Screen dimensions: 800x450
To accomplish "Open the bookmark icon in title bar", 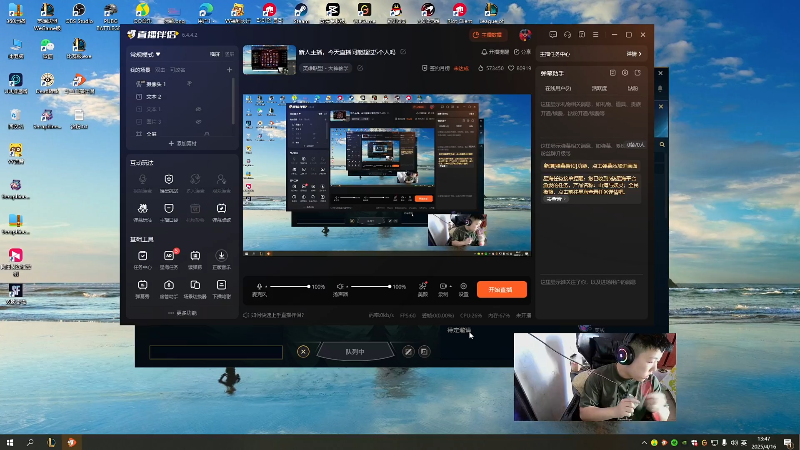I will 582,35.
